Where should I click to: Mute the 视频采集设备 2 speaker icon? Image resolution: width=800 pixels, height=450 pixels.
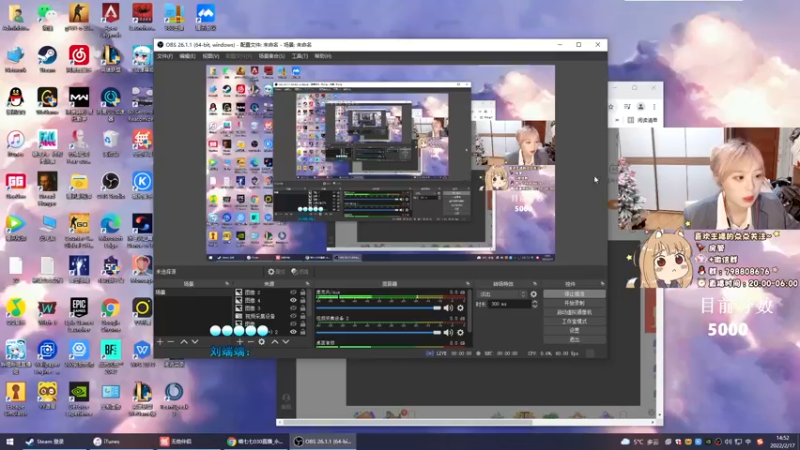[448, 332]
